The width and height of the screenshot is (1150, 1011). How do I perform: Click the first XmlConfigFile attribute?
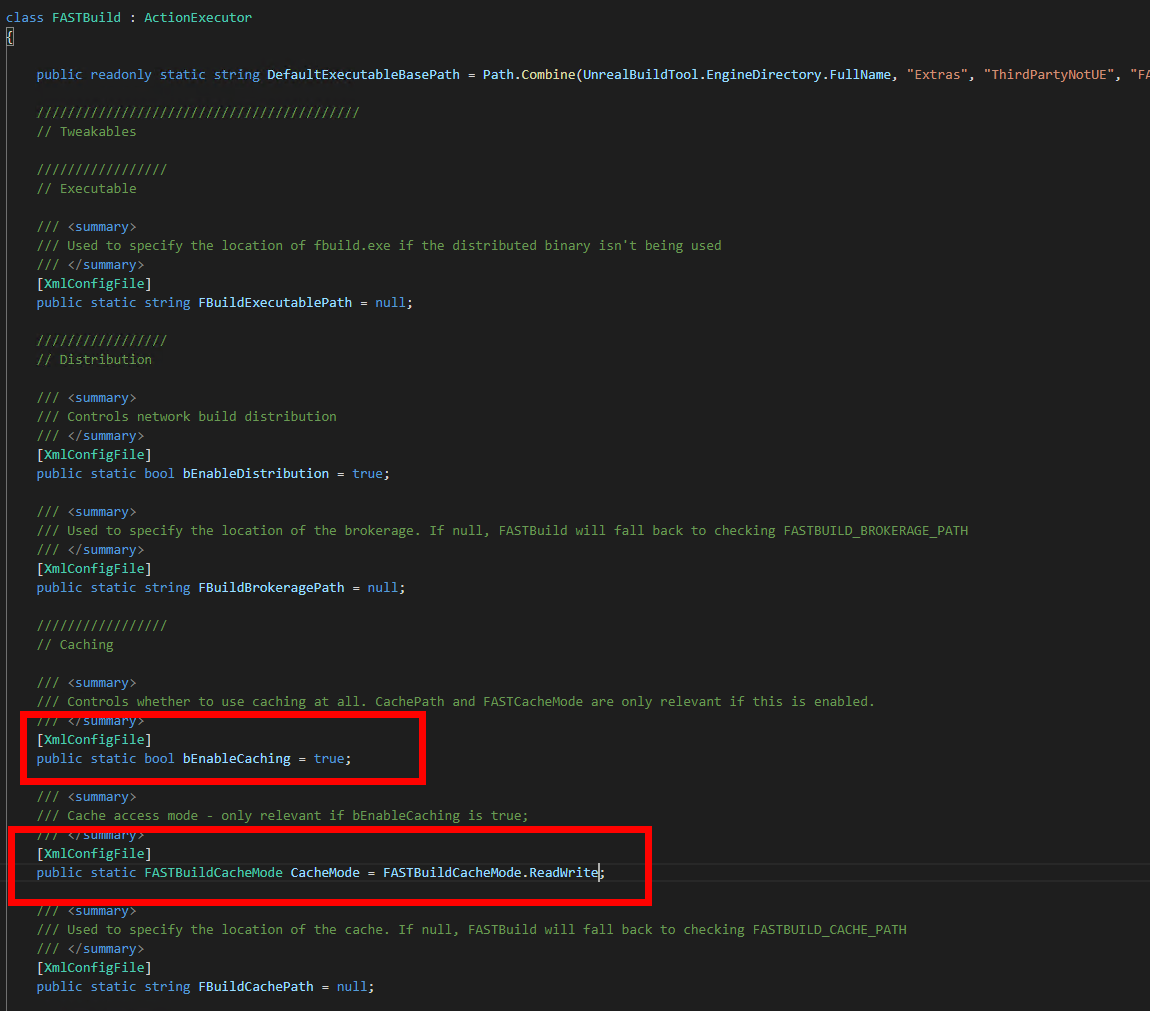pos(93,283)
